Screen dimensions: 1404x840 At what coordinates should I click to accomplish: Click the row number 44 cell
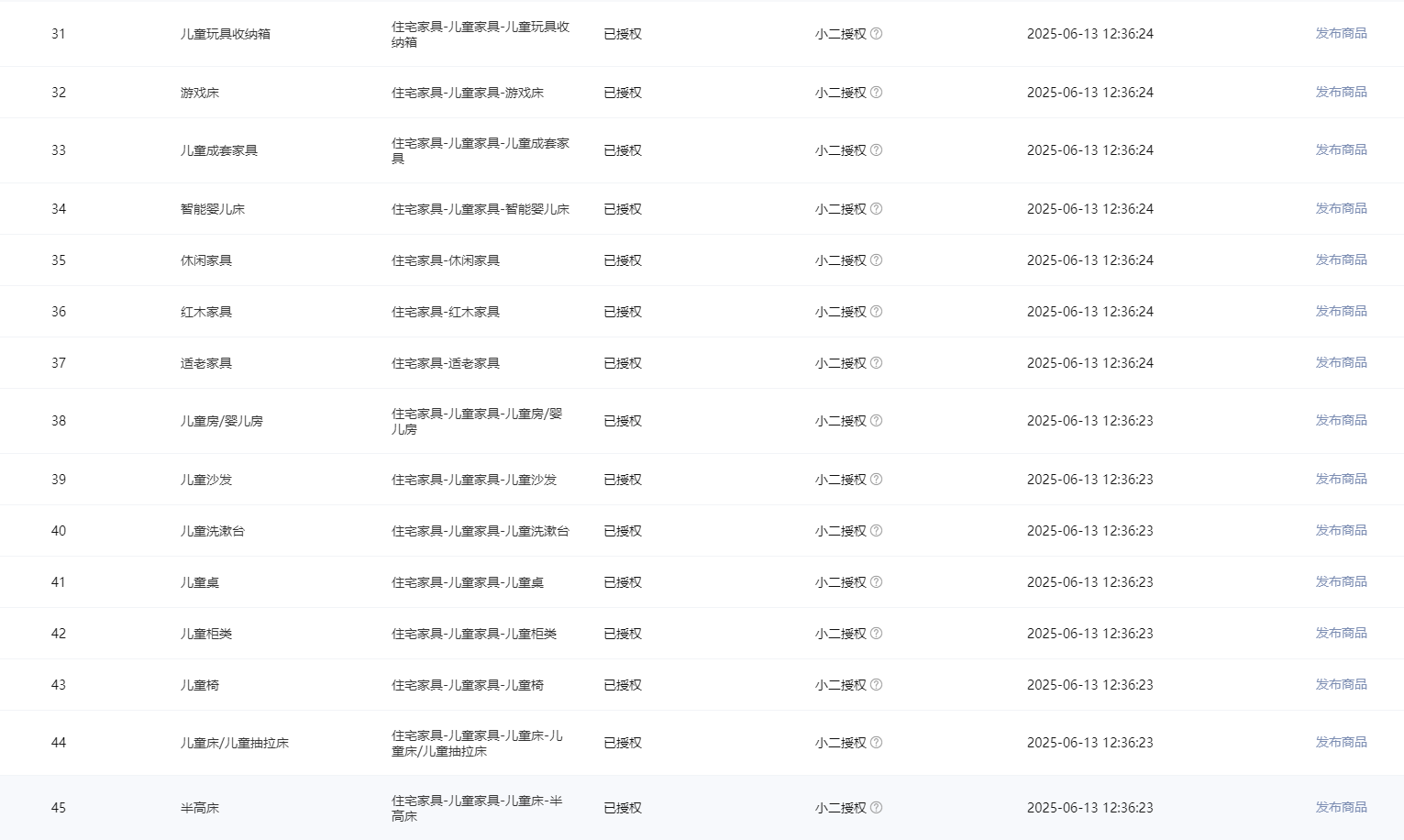point(59,743)
